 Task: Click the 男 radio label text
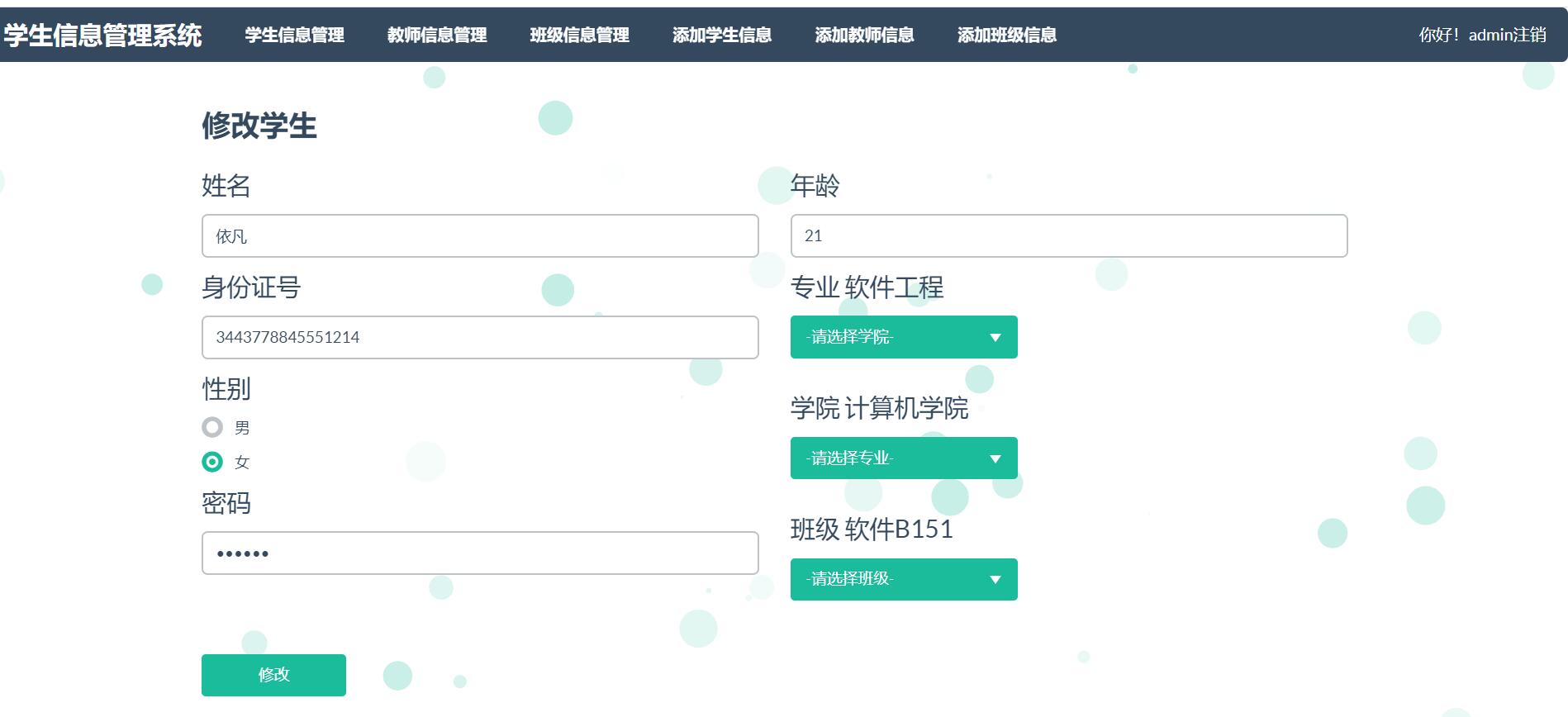tap(242, 428)
